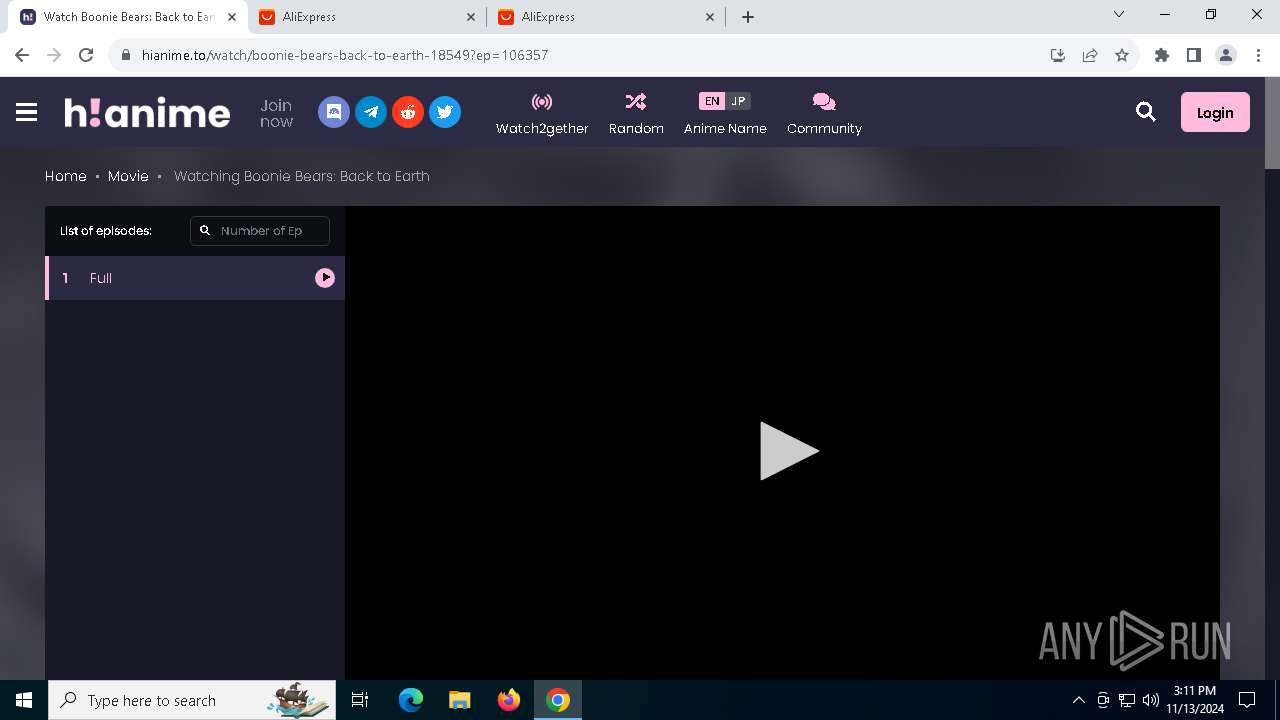The image size is (1280, 720).
Task: Launch Microsoft Edge from taskbar
Action: click(x=411, y=700)
